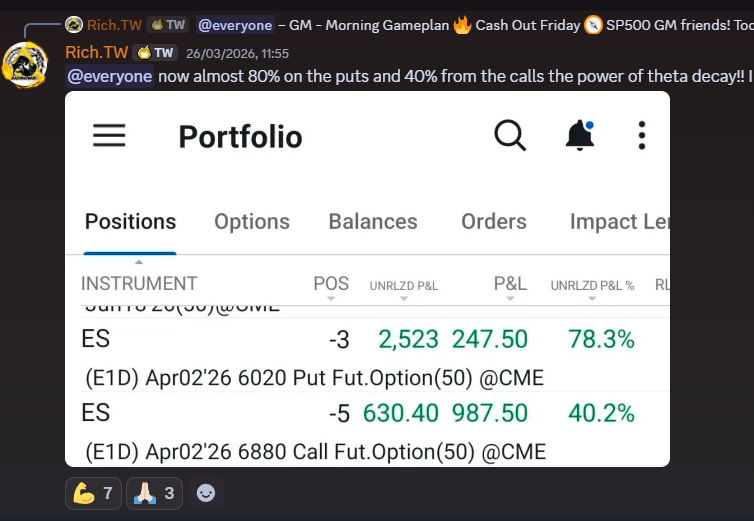Viewport: 754px width, 521px height.
Task: Click the @everyone mention in message body
Action: tap(110, 76)
